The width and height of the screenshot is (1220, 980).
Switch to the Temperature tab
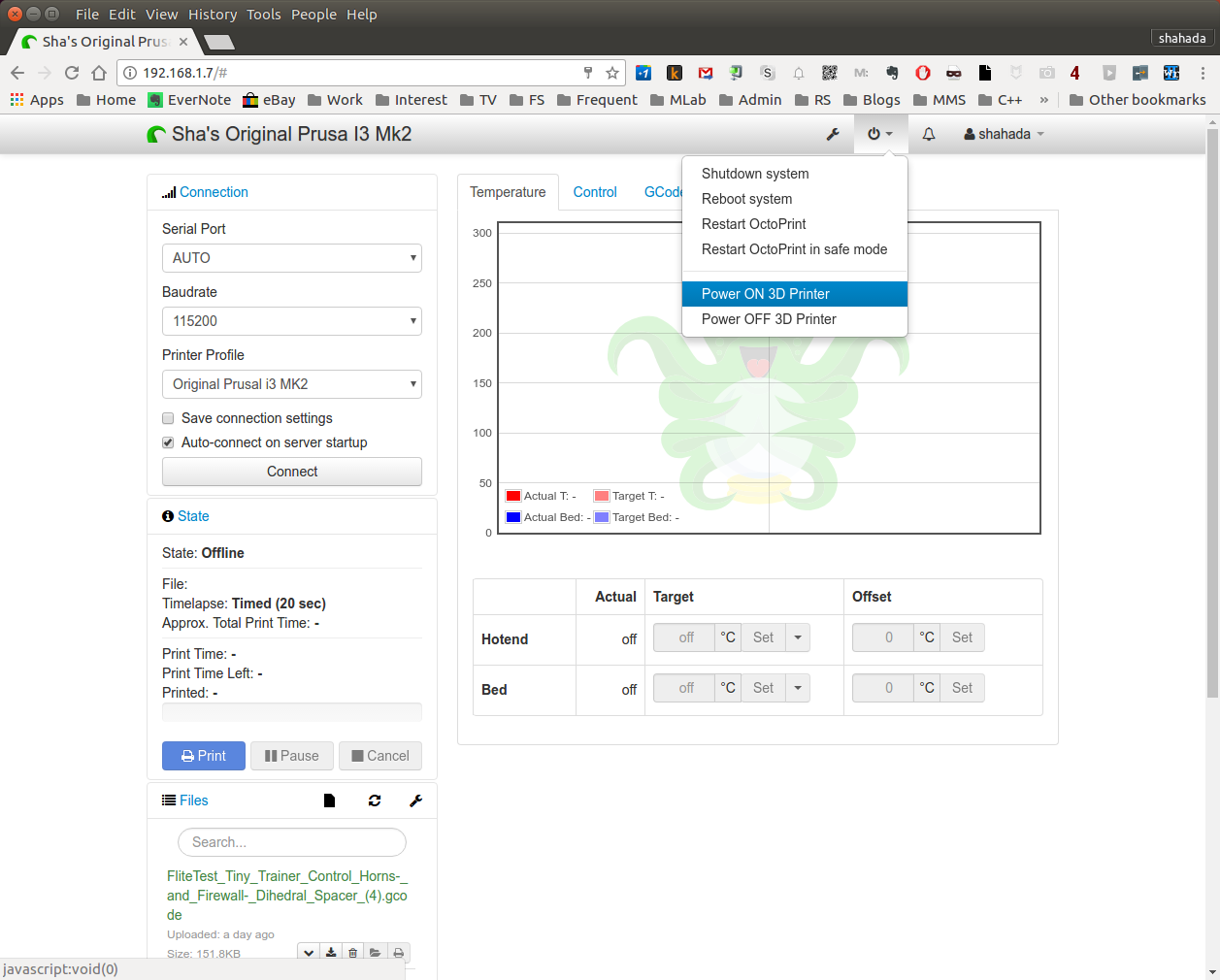click(x=508, y=192)
